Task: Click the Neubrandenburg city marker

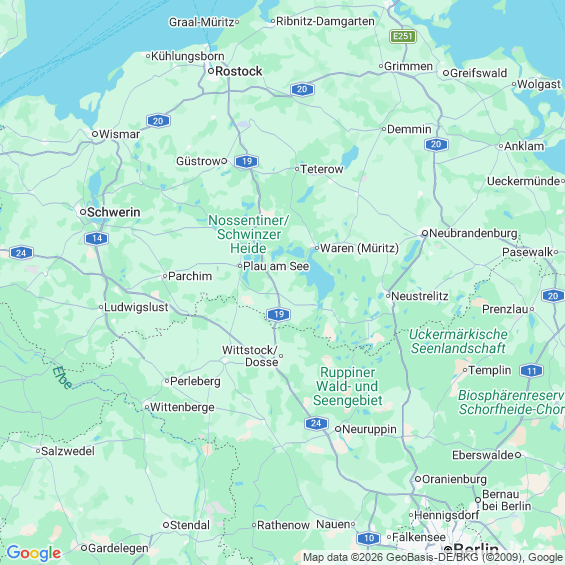Action: coord(425,233)
